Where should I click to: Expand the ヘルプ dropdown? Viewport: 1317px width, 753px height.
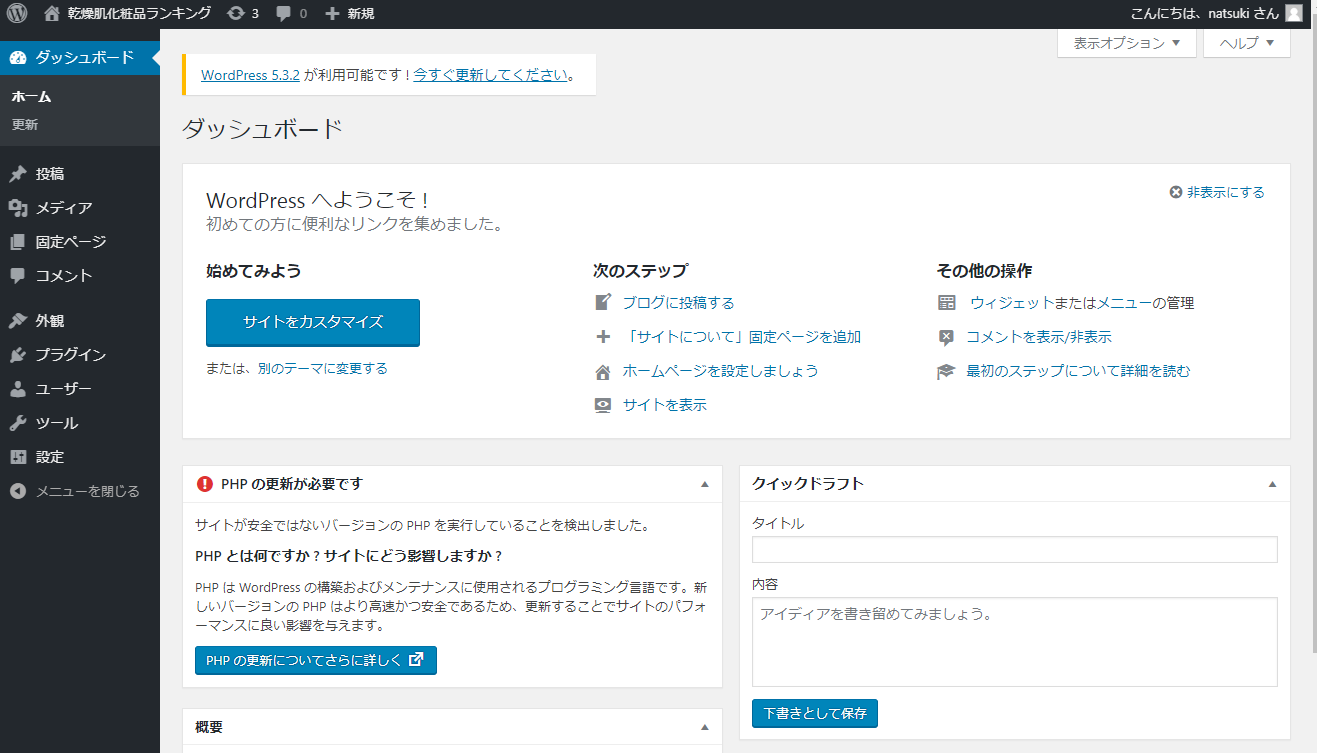[x=1247, y=43]
